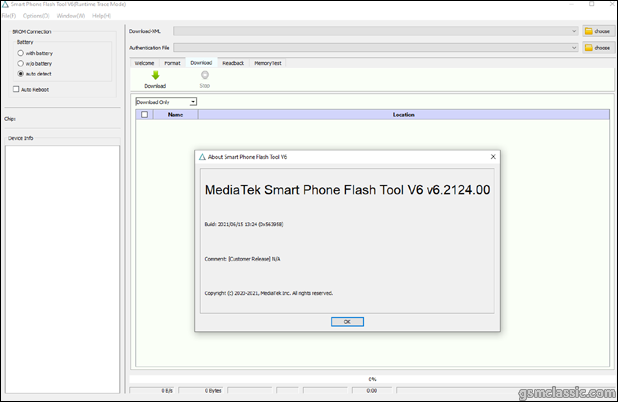
Task: Switch to the Download tab
Action: pos(201,63)
